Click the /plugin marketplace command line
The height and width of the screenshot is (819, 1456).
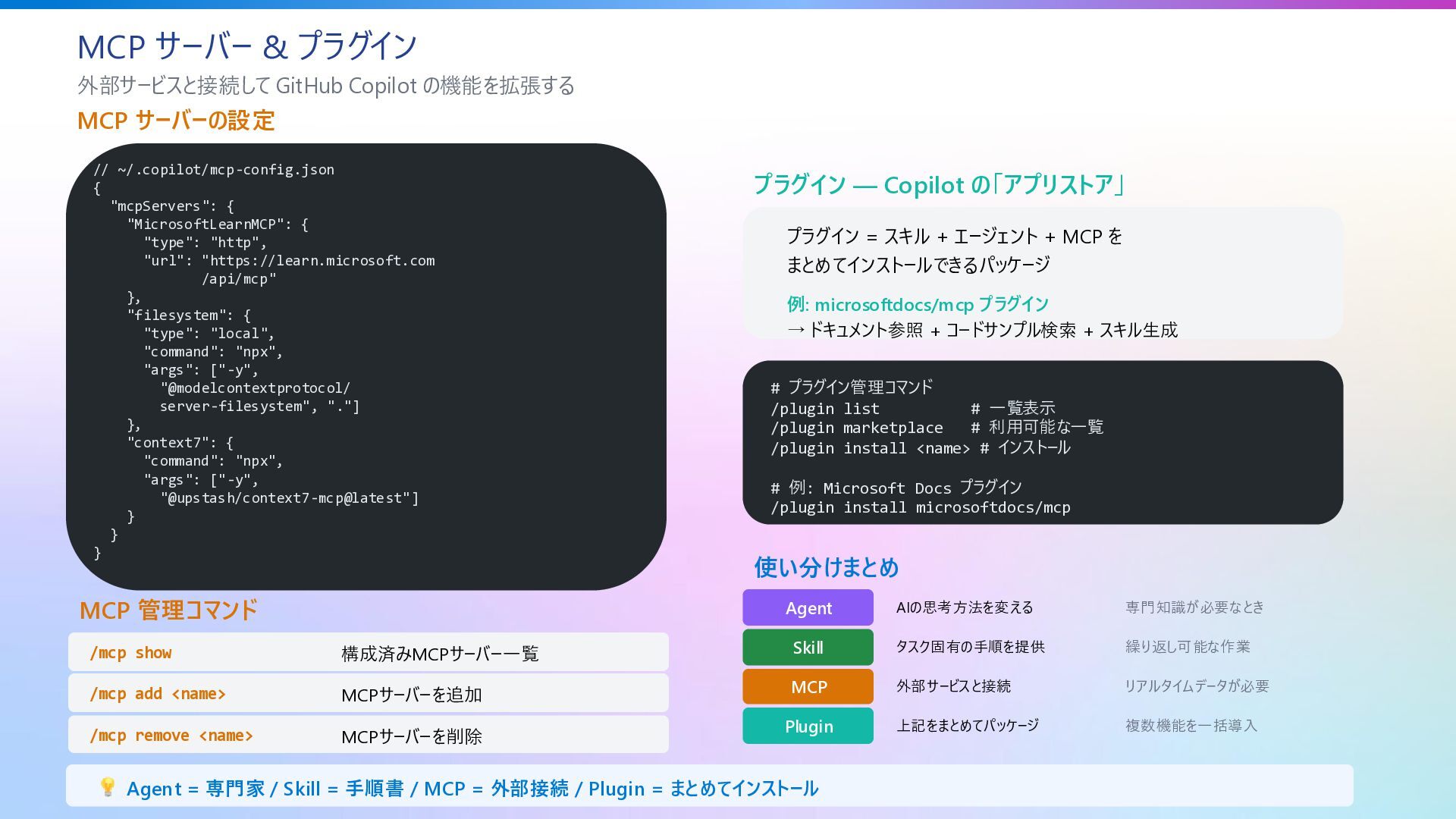click(857, 428)
